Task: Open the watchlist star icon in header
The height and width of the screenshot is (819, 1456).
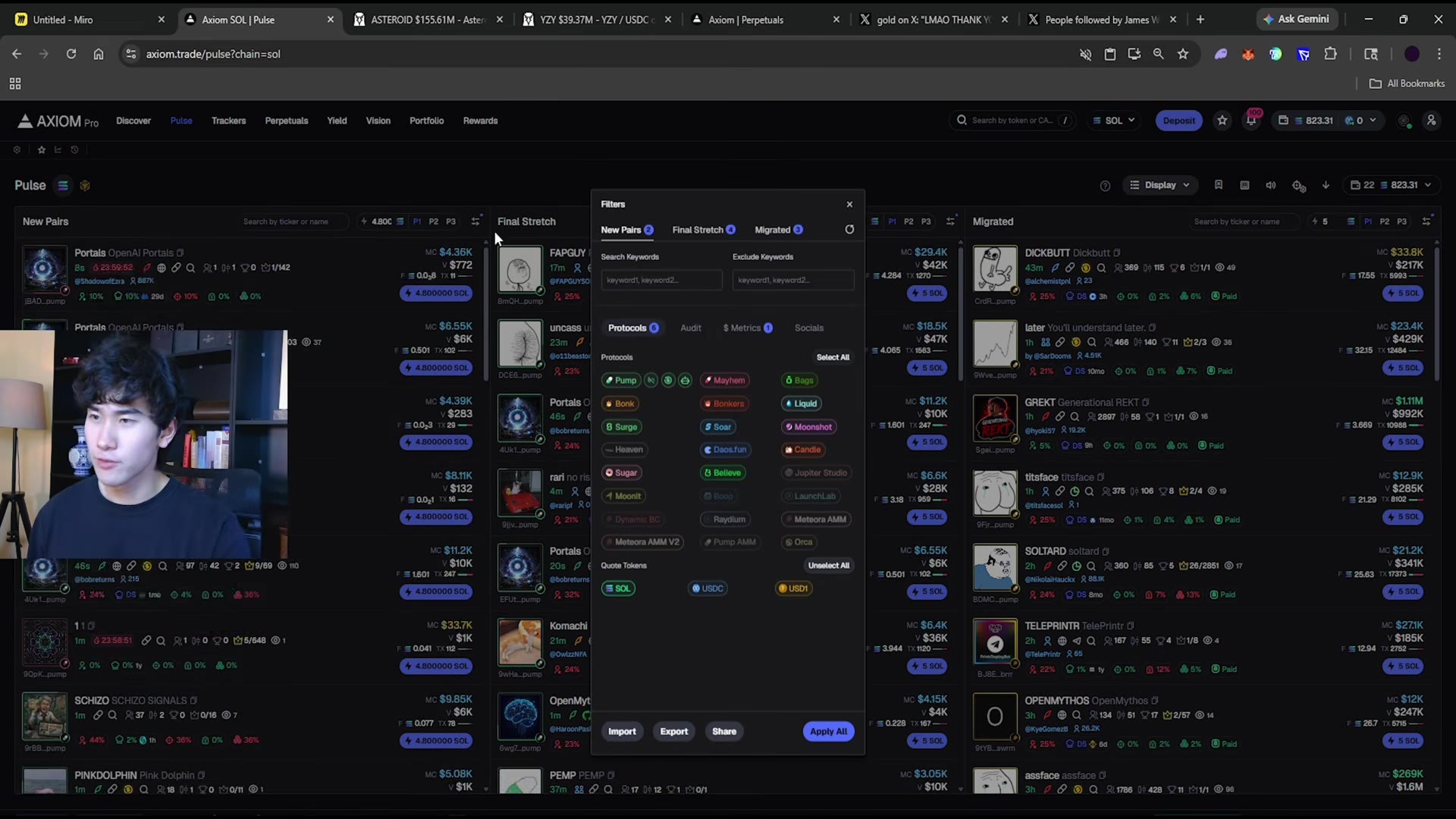Action: pos(1222,121)
